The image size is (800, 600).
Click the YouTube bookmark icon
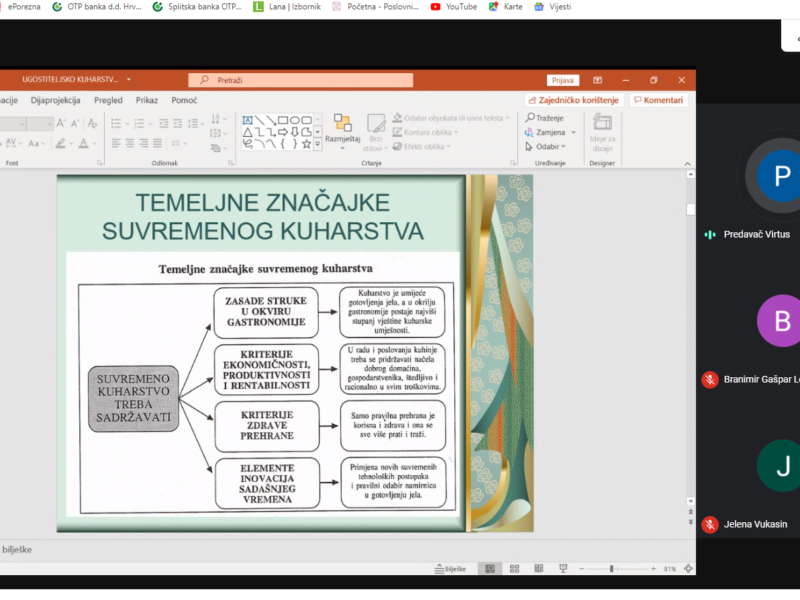point(435,7)
